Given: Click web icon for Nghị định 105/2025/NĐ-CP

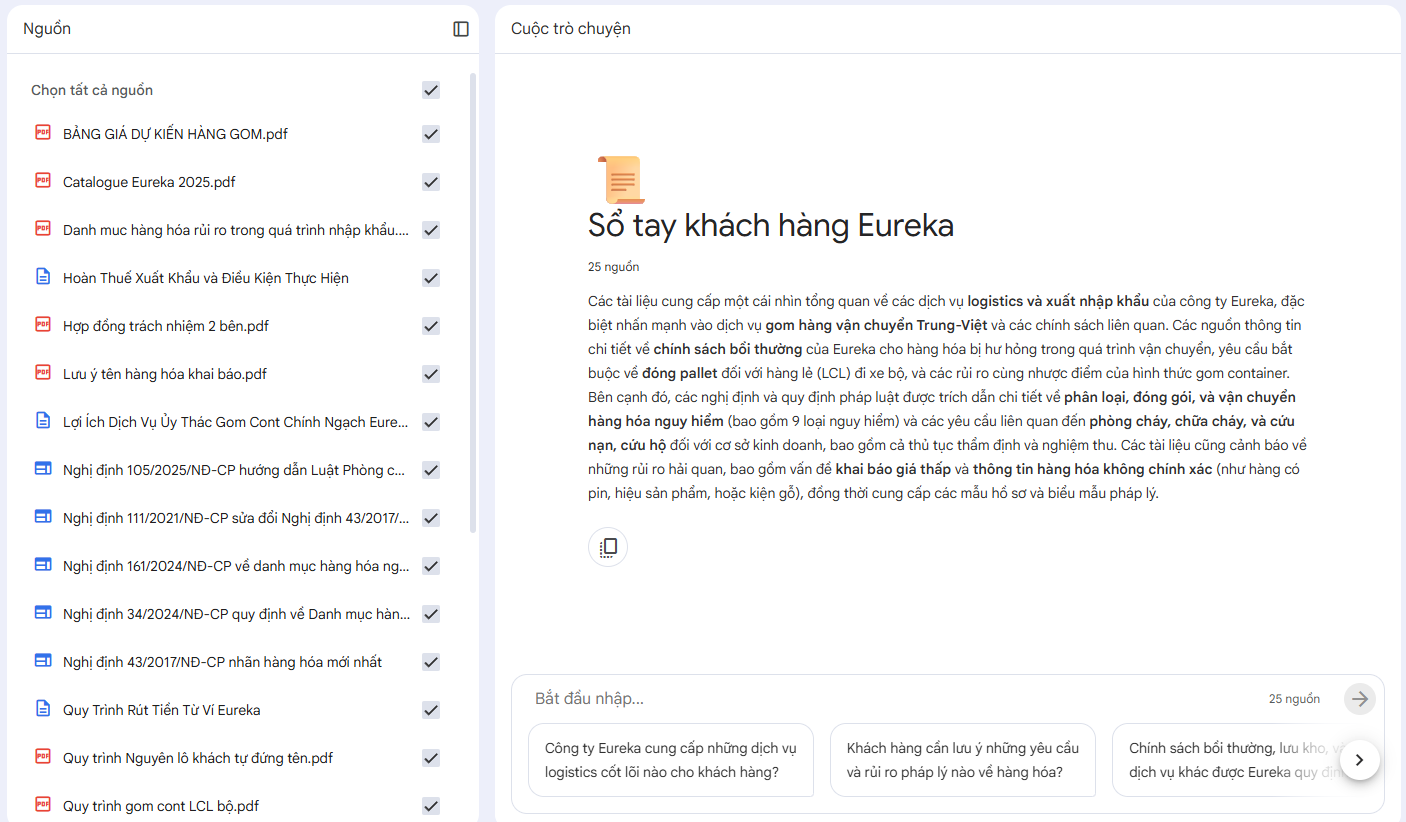Looking at the screenshot, I should [43, 469].
